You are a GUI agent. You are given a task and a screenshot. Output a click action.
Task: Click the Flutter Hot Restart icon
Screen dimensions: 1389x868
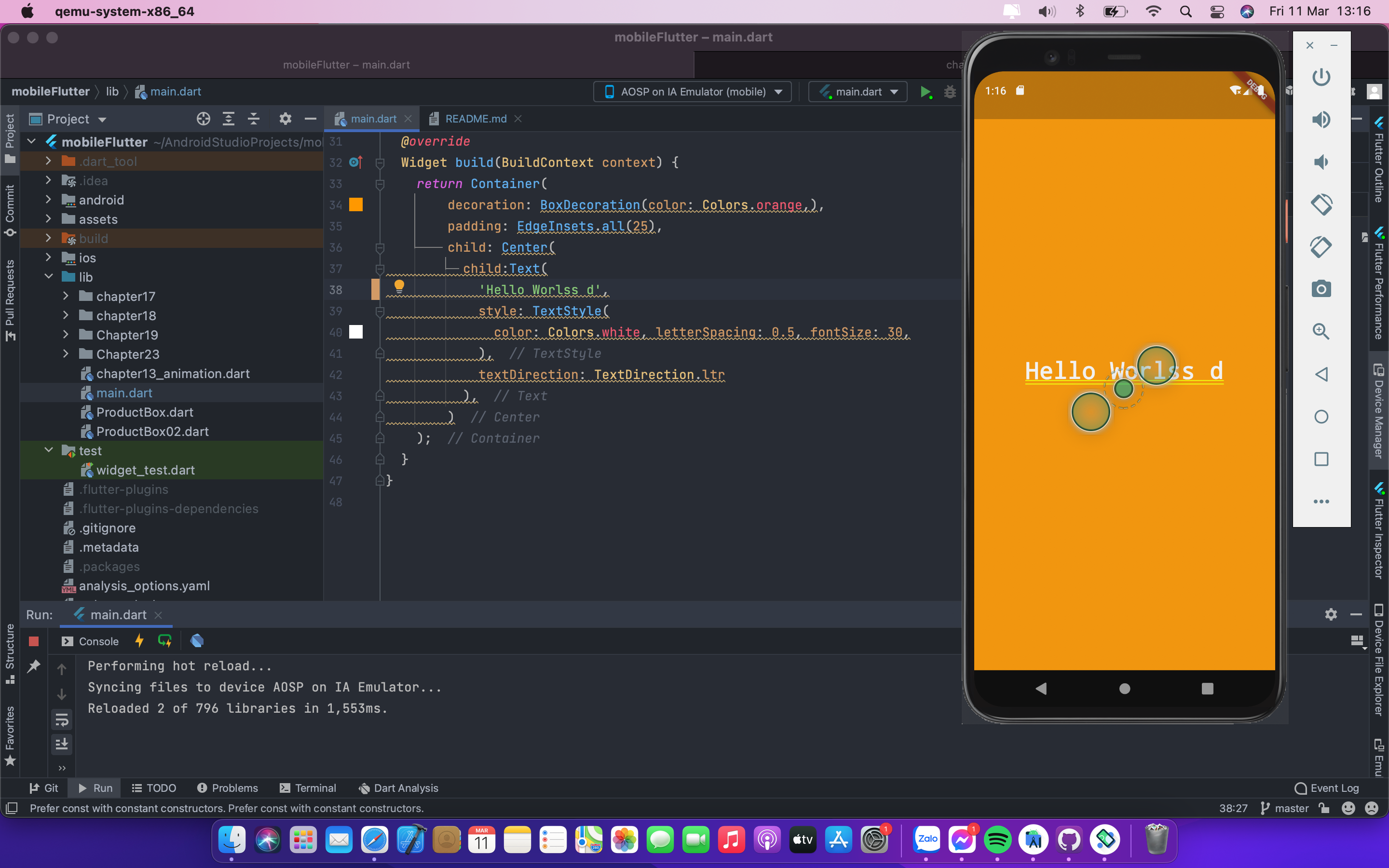click(x=165, y=641)
